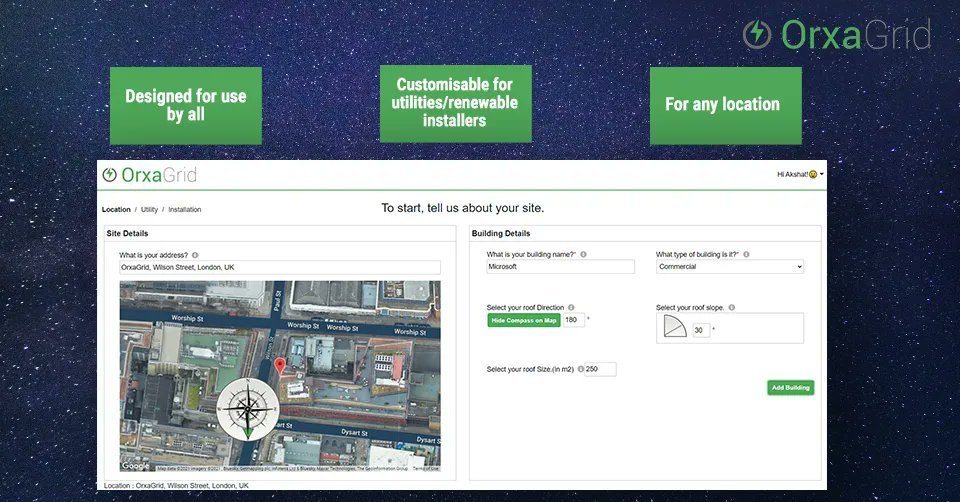This screenshot has width=960, height=502.
Task: Click info icon beside roof direction label
Action: pos(571,308)
